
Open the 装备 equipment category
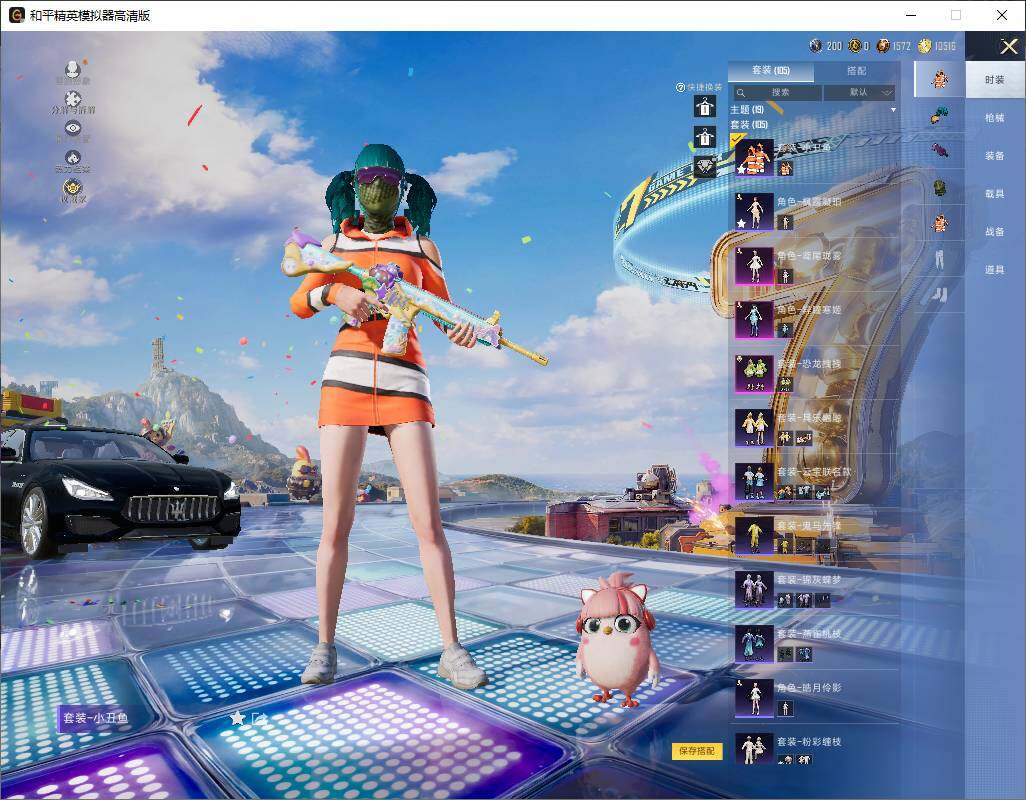(x=995, y=156)
